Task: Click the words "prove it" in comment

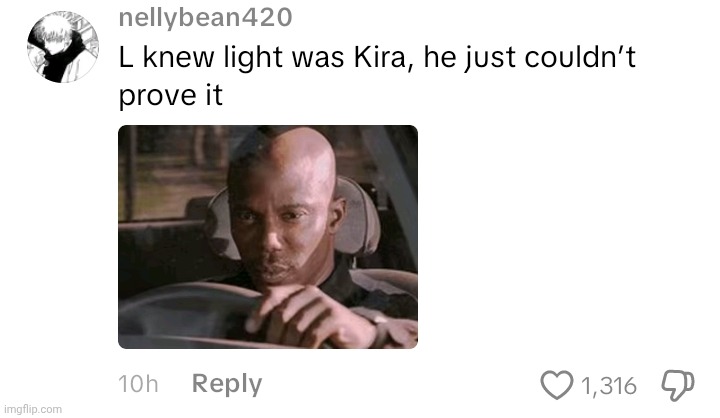Action: click(171, 96)
